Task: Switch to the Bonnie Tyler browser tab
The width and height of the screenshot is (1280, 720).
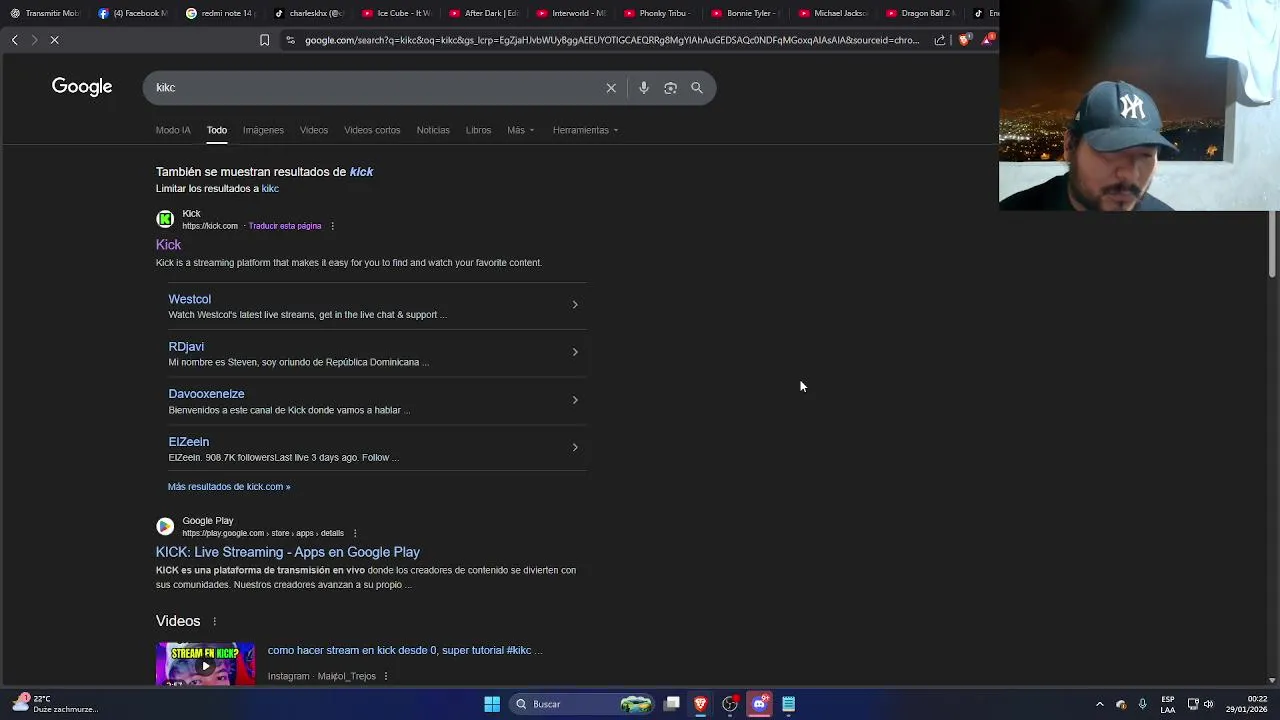Action: pyautogui.click(x=748, y=13)
